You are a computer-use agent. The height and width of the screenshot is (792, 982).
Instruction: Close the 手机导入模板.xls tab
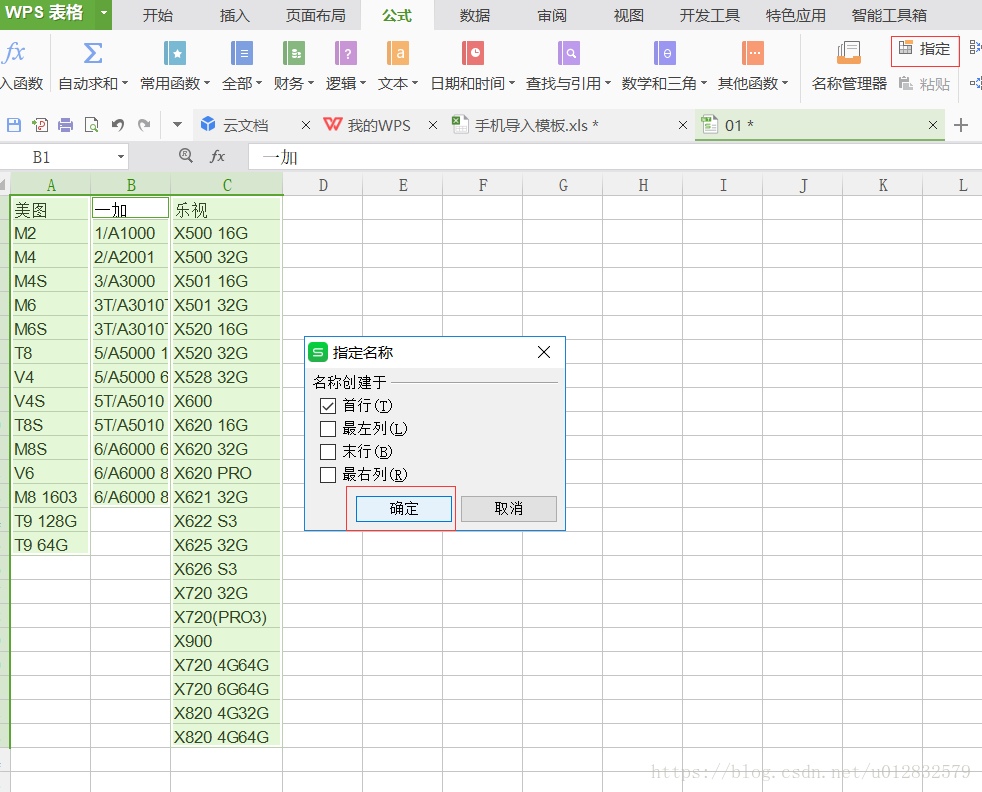click(683, 125)
